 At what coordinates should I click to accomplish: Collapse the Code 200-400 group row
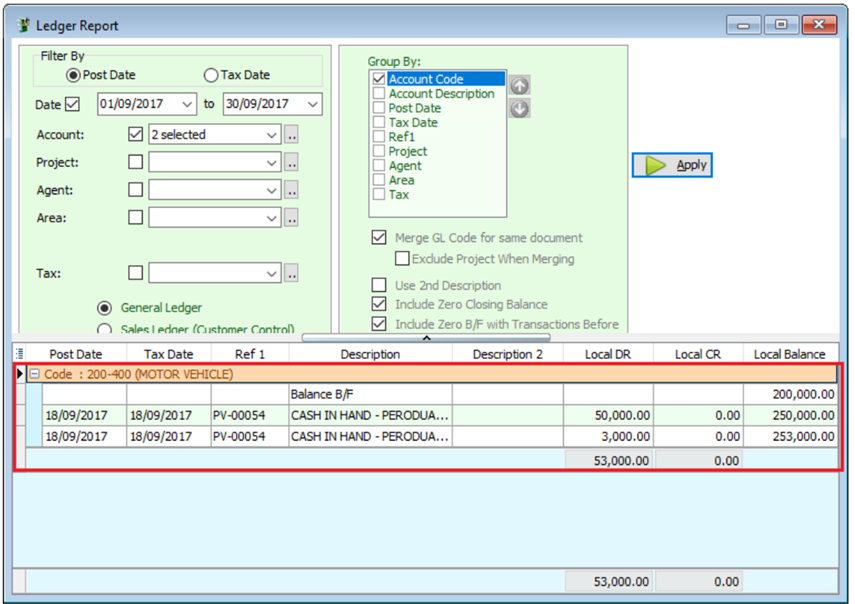tap(33, 374)
